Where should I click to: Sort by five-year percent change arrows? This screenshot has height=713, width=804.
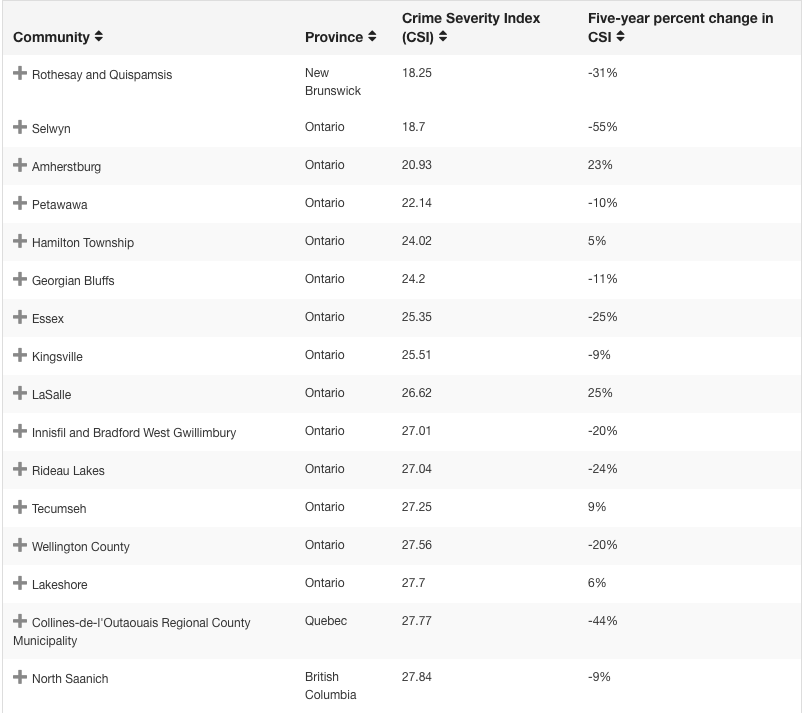pyautogui.click(x=620, y=37)
